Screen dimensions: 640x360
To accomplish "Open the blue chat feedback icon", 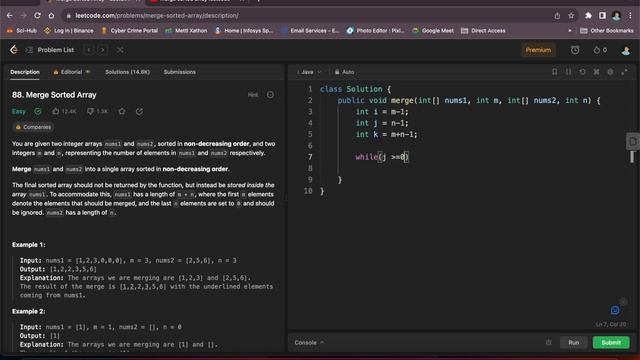I will [615, 311].
